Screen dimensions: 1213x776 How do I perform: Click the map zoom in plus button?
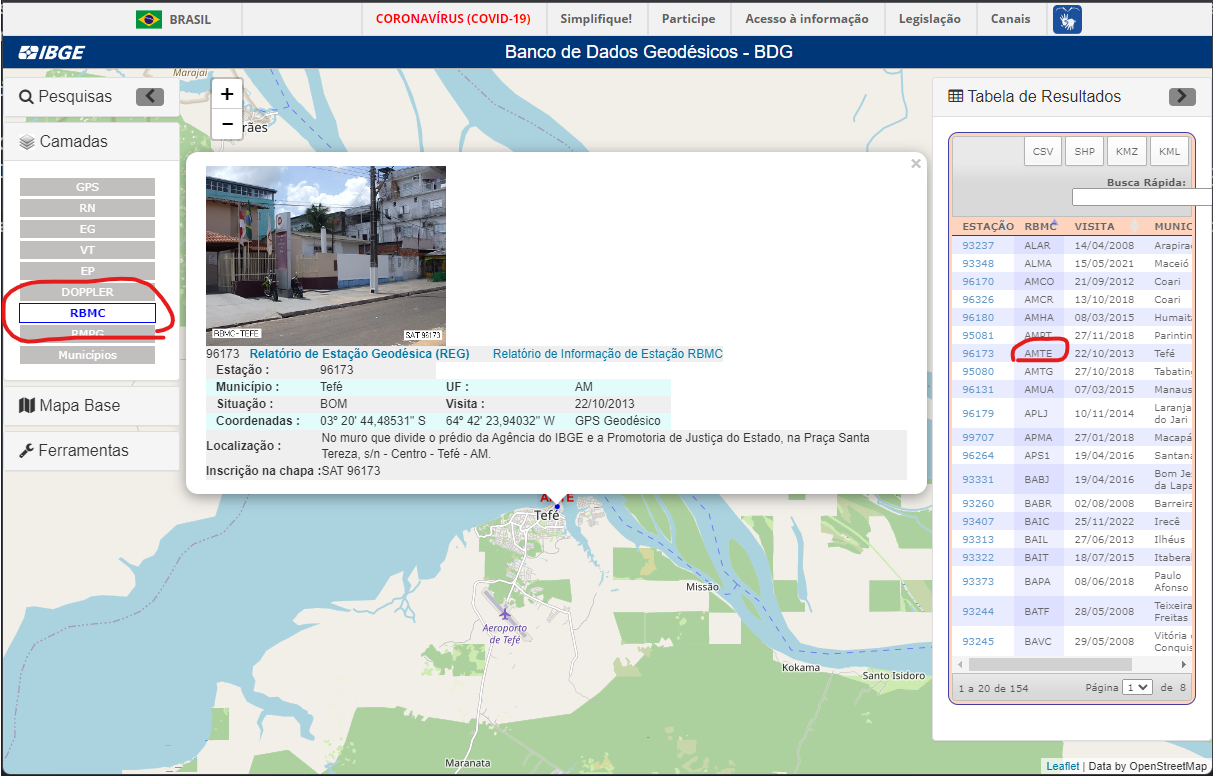coord(227,94)
